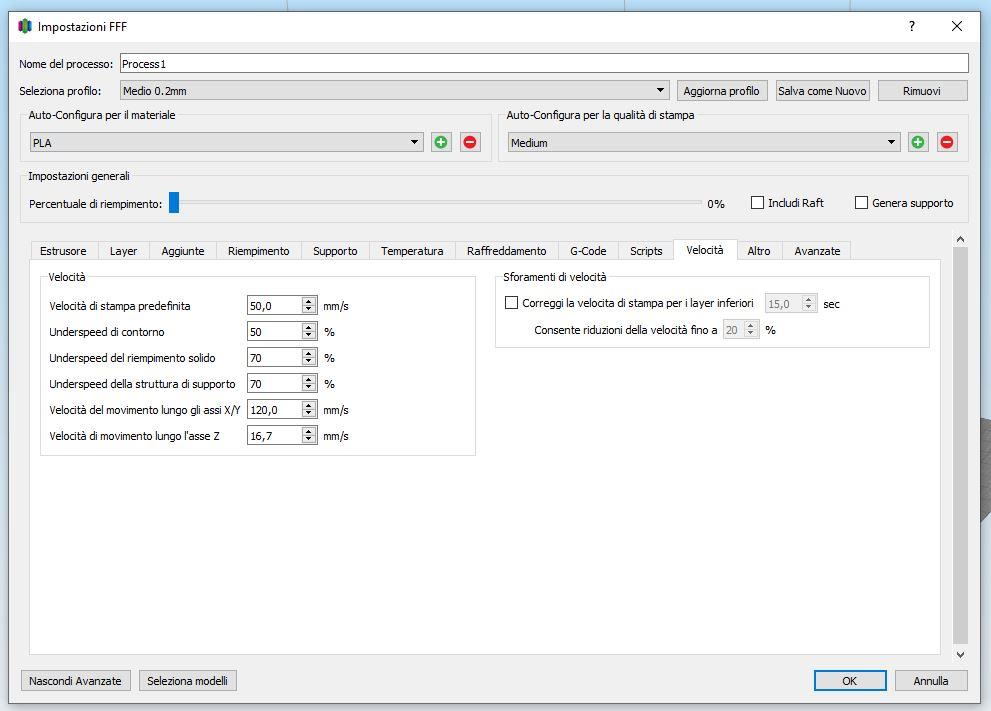Open the Medium print quality dropdown
This screenshot has width=991, height=711.
[x=704, y=143]
